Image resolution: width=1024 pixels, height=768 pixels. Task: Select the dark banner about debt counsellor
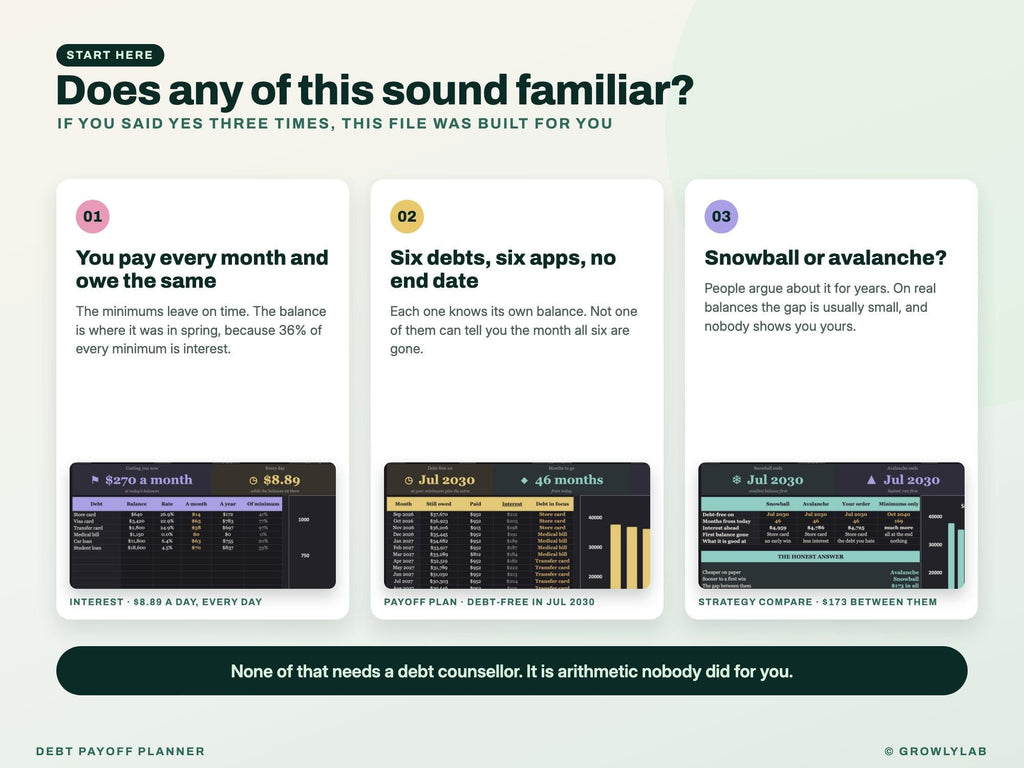511,671
